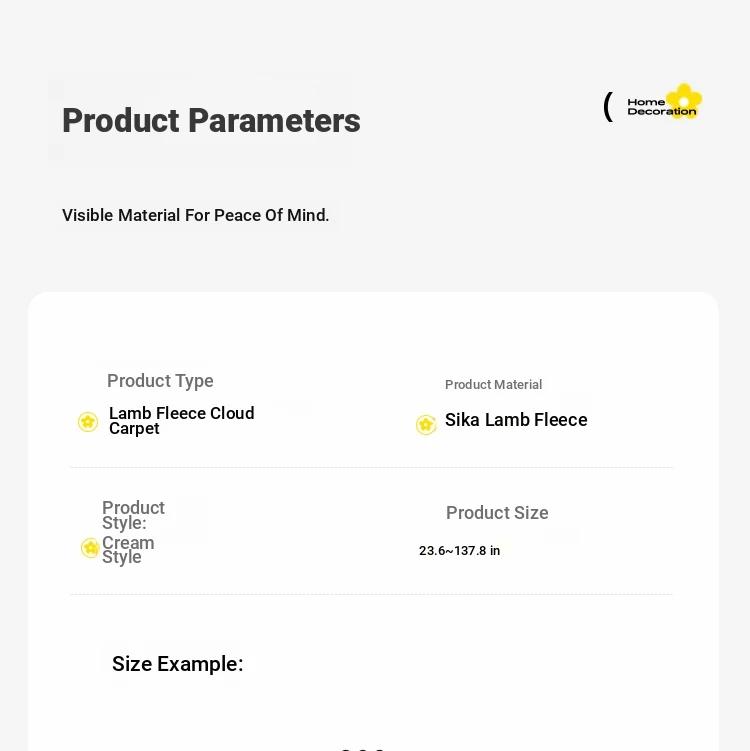Click the 23.6~137.8 in size value

(x=459, y=551)
